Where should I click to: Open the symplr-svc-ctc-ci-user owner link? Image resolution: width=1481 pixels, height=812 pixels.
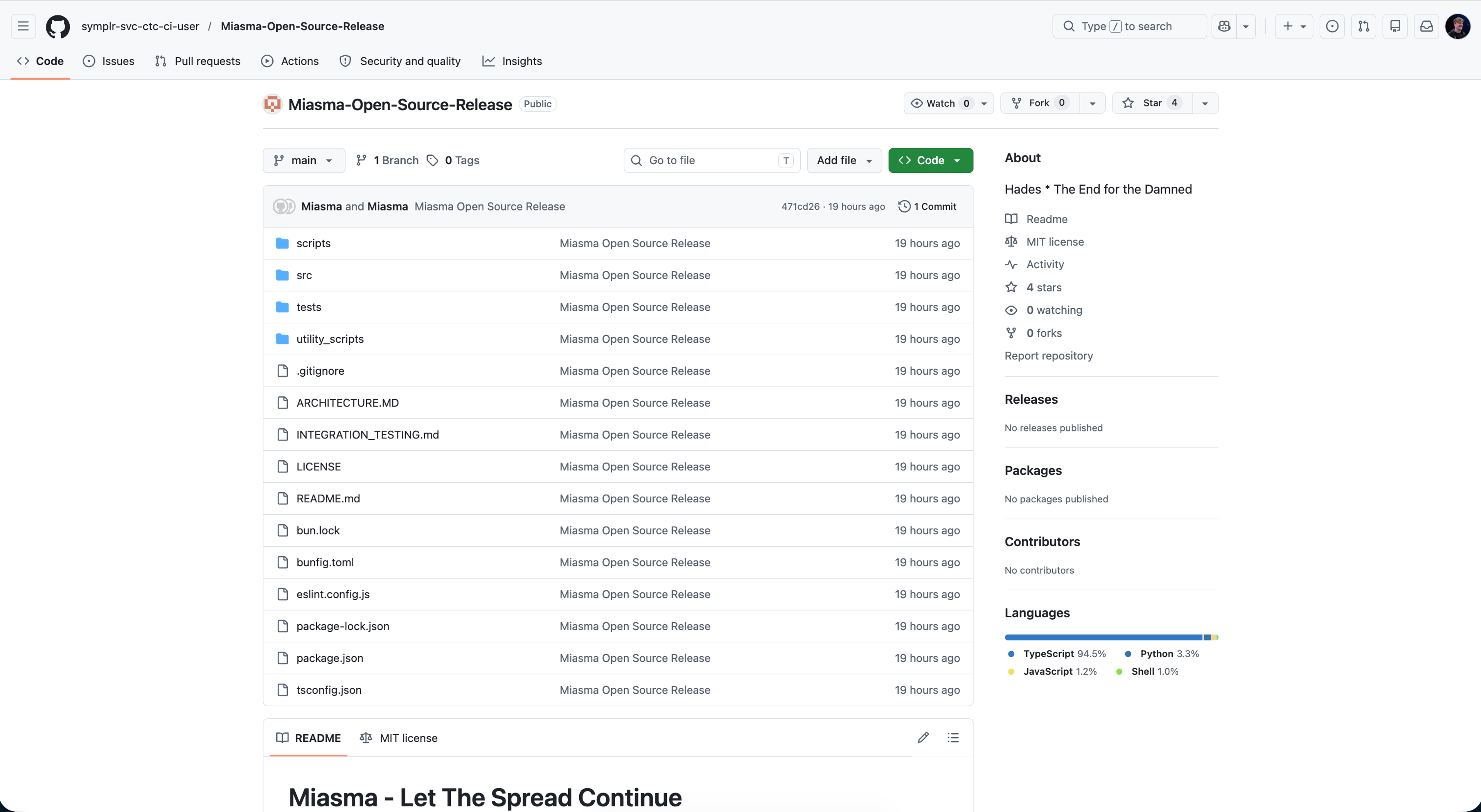click(140, 27)
